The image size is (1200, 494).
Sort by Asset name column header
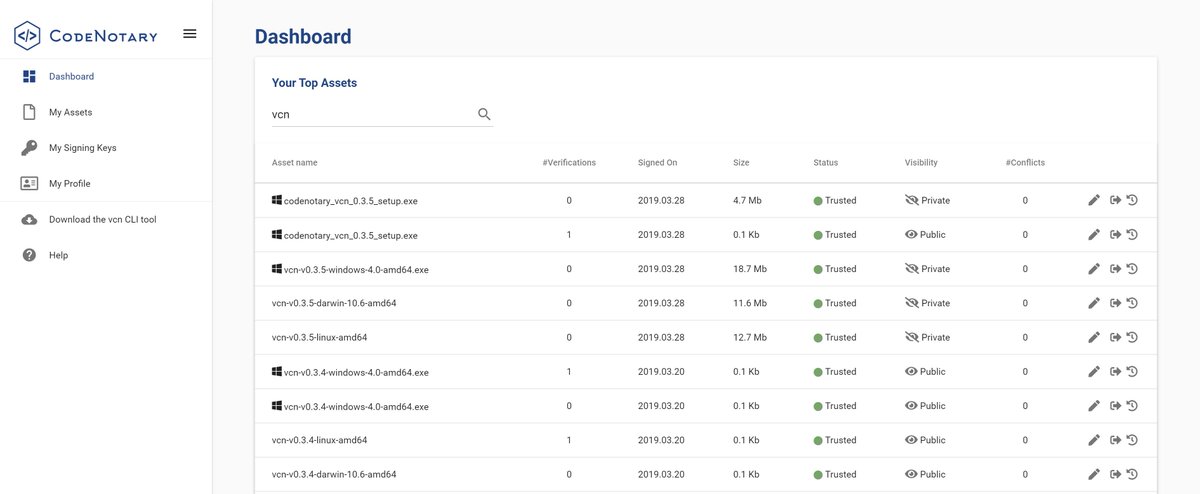tap(295, 162)
